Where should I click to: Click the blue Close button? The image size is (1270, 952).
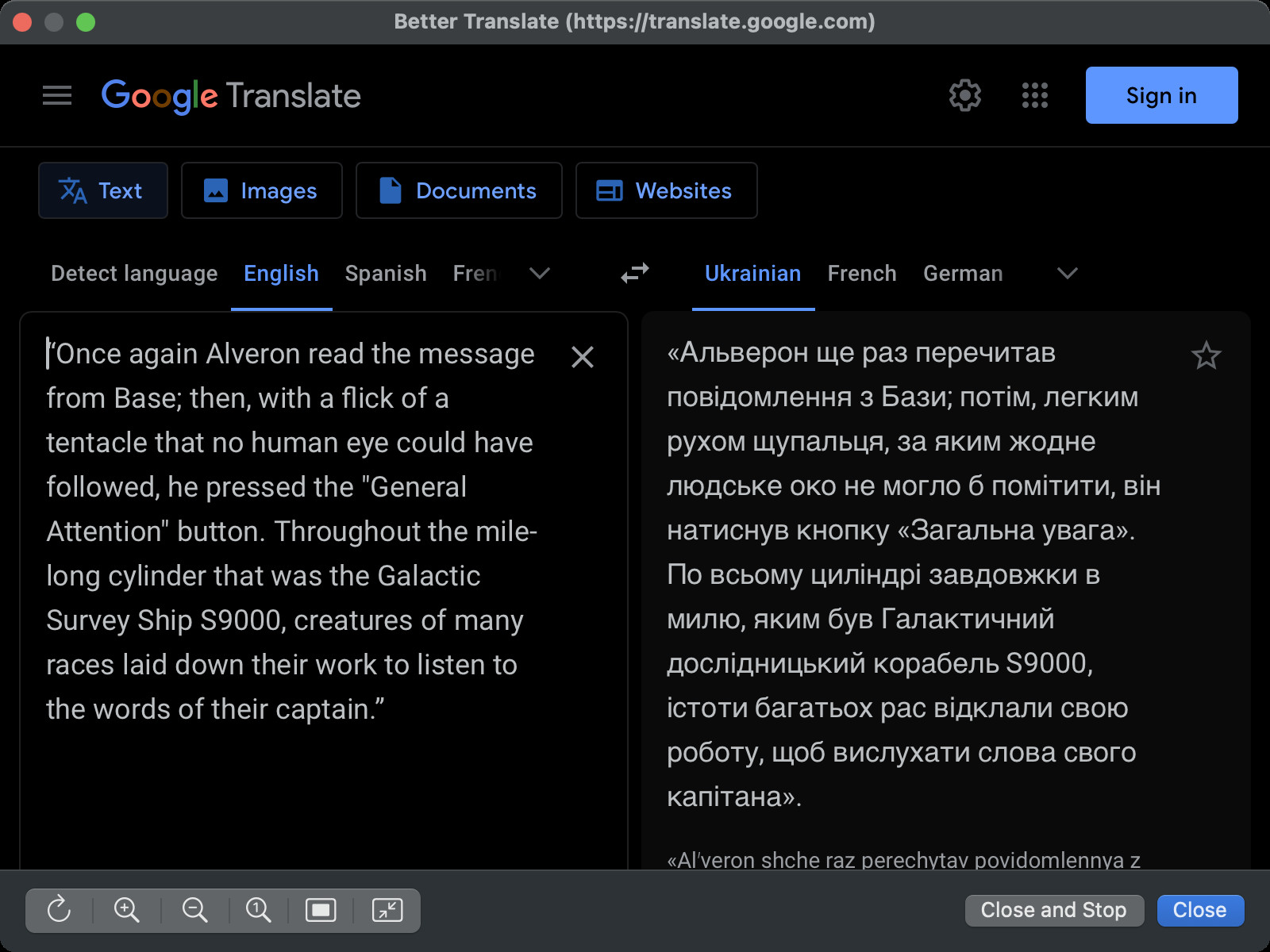(x=1200, y=910)
